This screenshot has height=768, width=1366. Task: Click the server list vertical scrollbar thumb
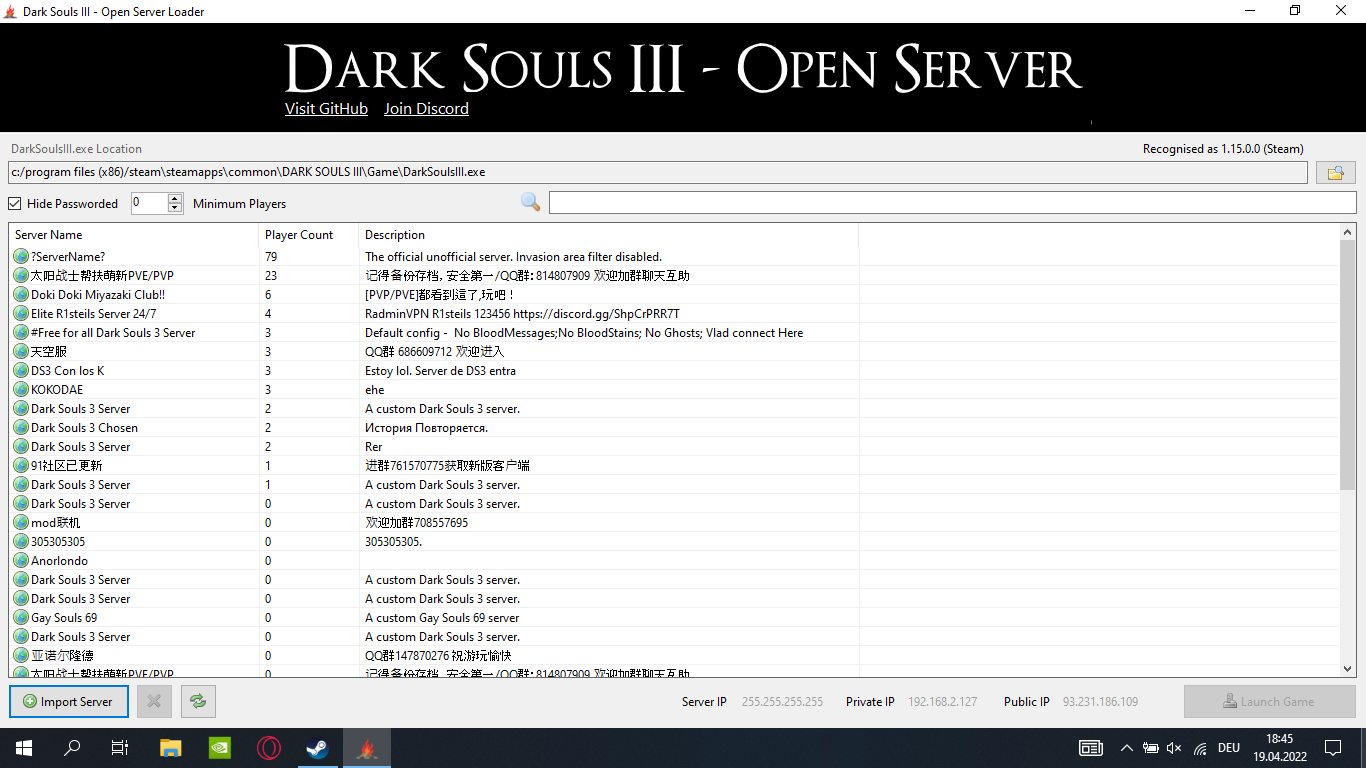pyautogui.click(x=1347, y=366)
